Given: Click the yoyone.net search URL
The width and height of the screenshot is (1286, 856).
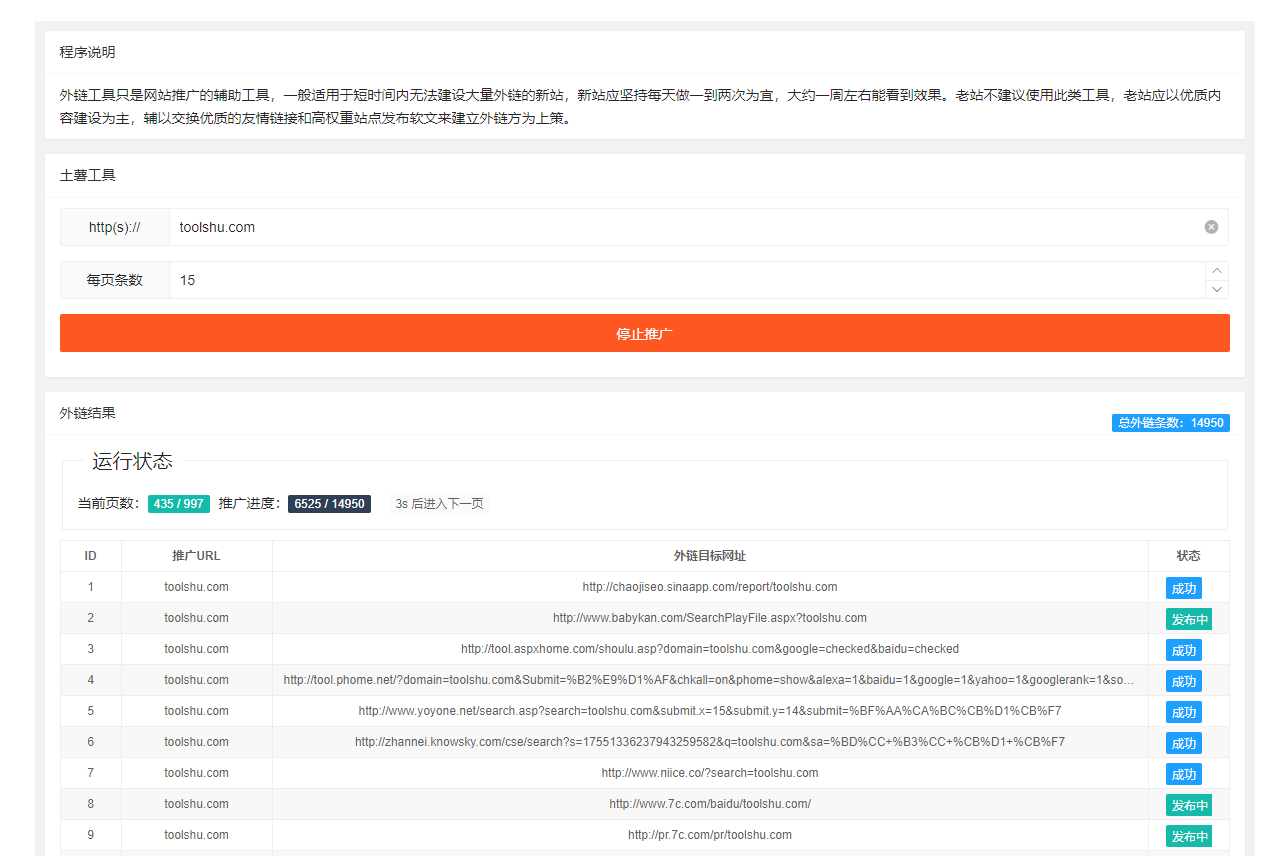Looking at the screenshot, I should click(710, 711).
